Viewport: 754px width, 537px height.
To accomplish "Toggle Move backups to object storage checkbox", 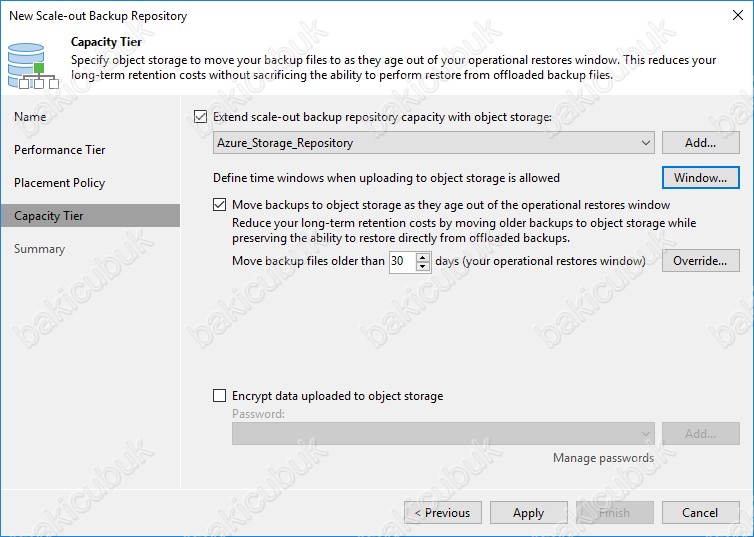I will pos(219,205).
